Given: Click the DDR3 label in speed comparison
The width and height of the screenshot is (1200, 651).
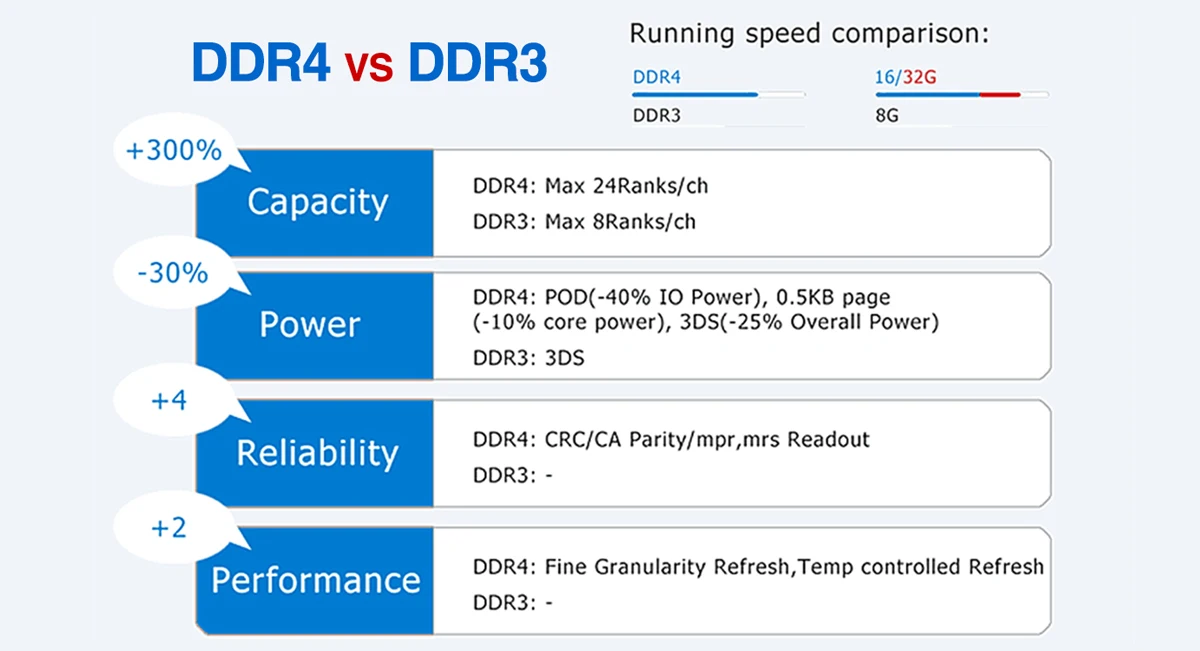Looking at the screenshot, I should [657, 115].
